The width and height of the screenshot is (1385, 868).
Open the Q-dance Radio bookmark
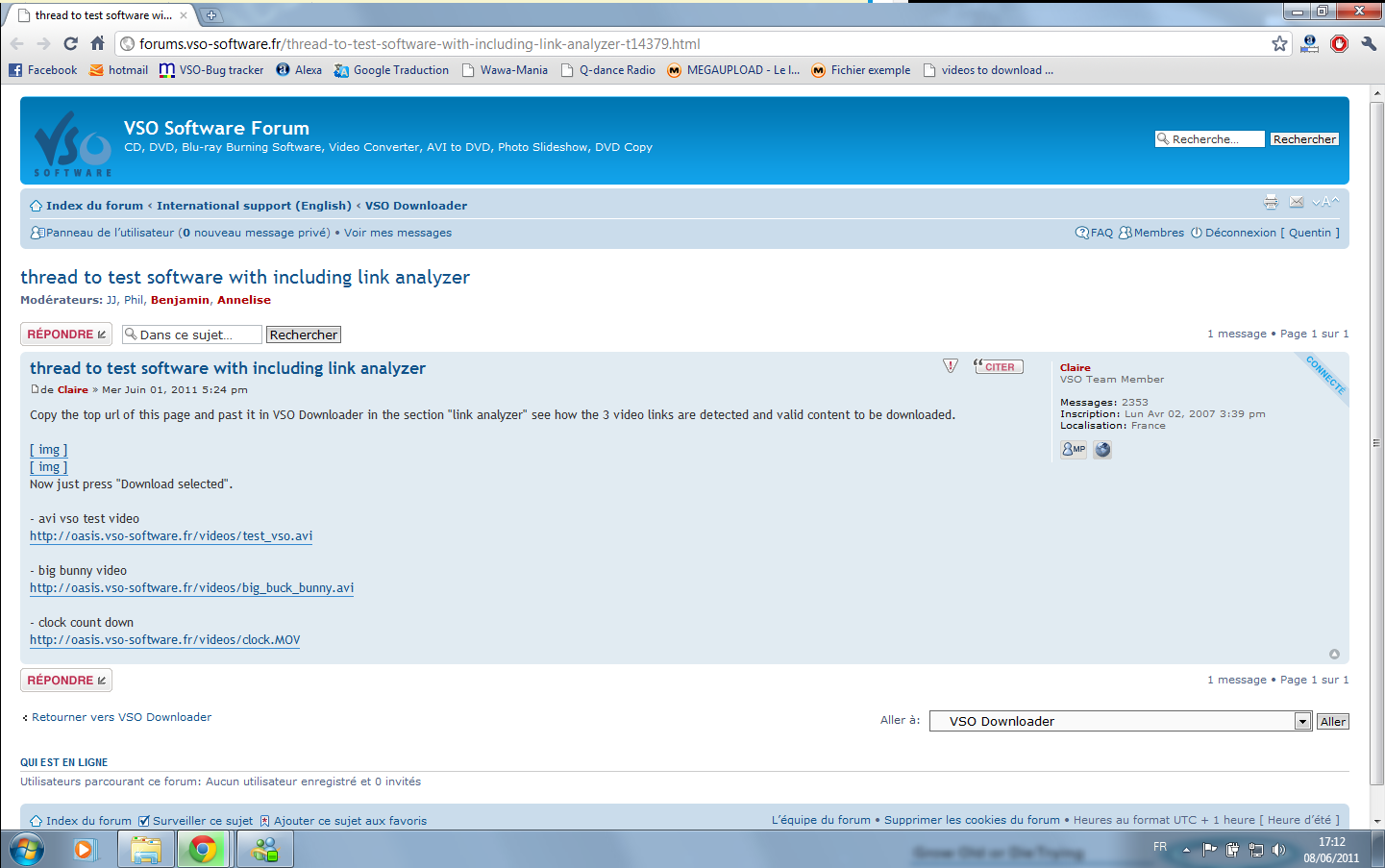coord(607,70)
